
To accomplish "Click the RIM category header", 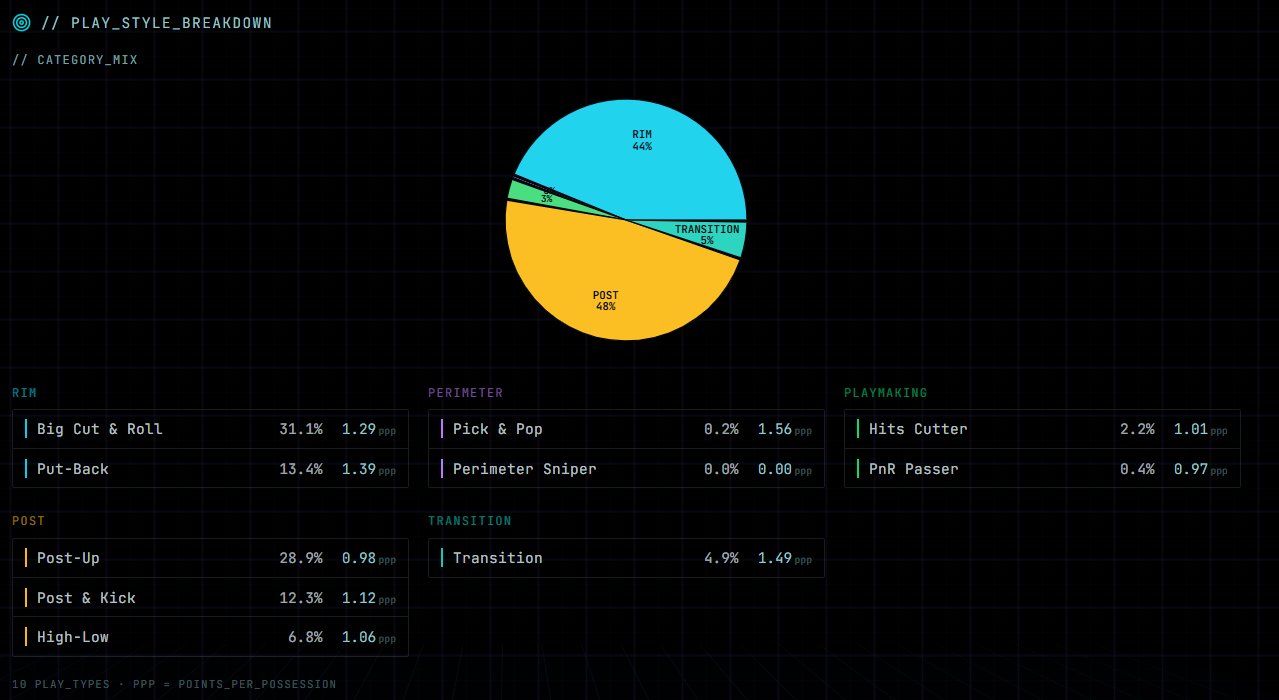I will tap(24, 393).
